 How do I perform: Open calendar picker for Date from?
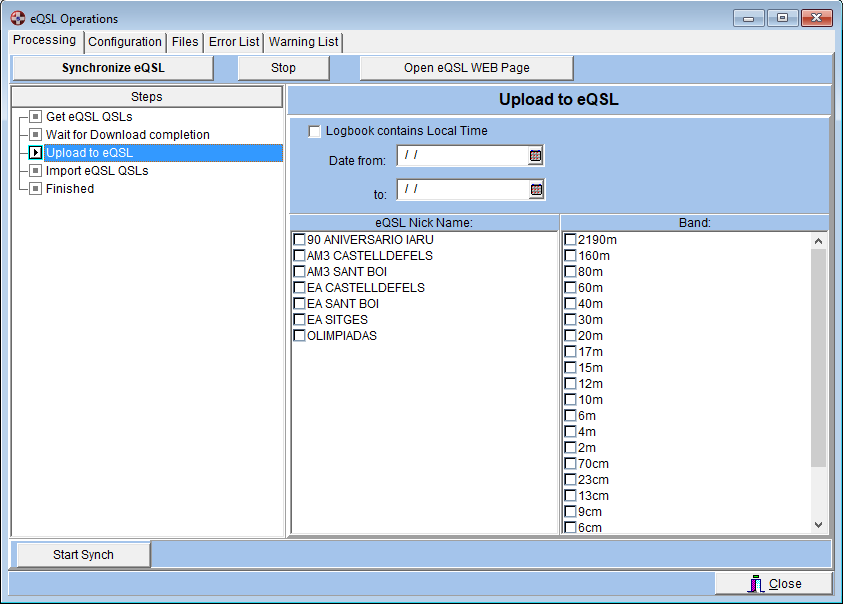click(x=536, y=156)
